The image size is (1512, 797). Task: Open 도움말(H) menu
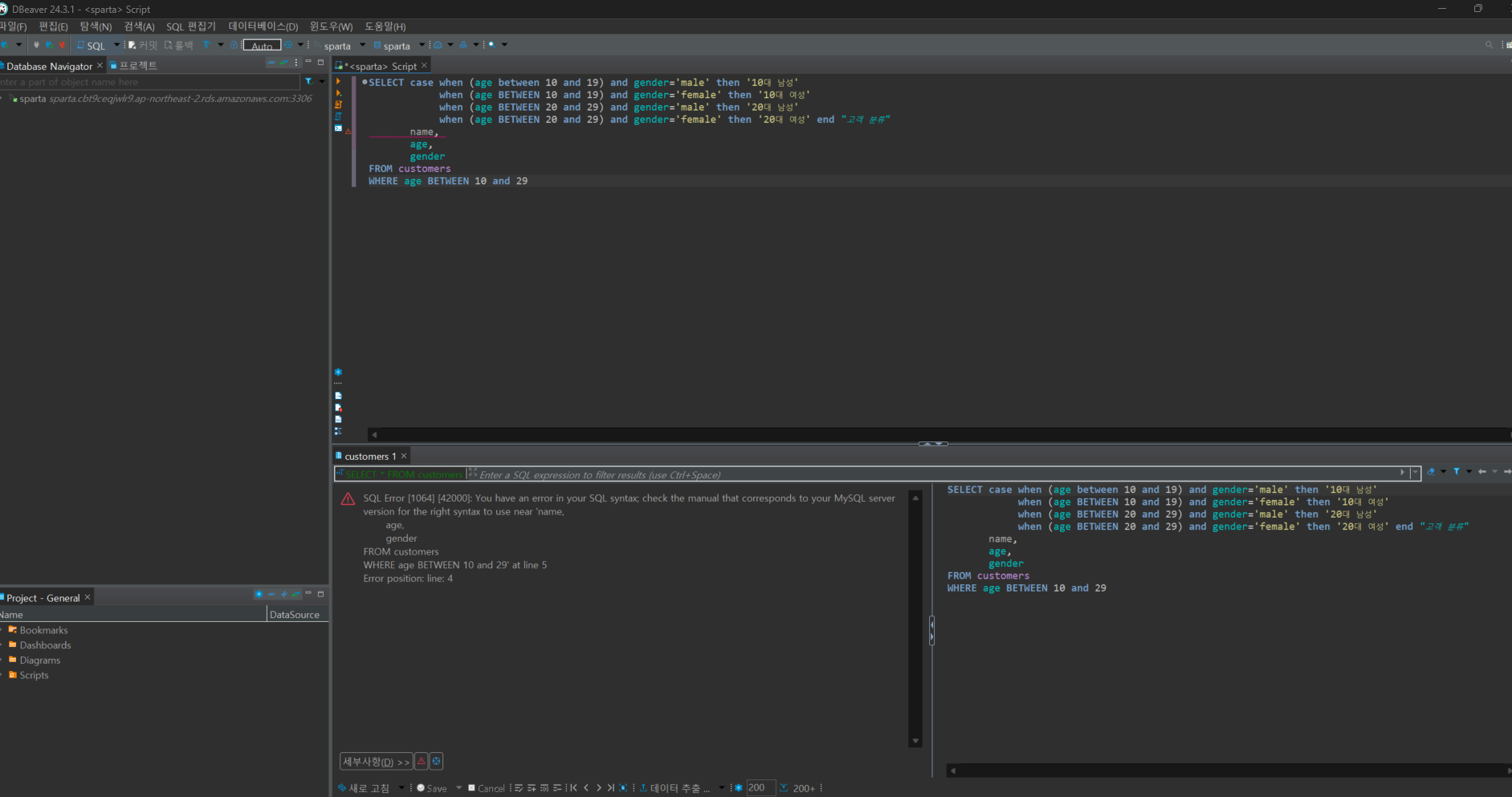[x=385, y=26]
